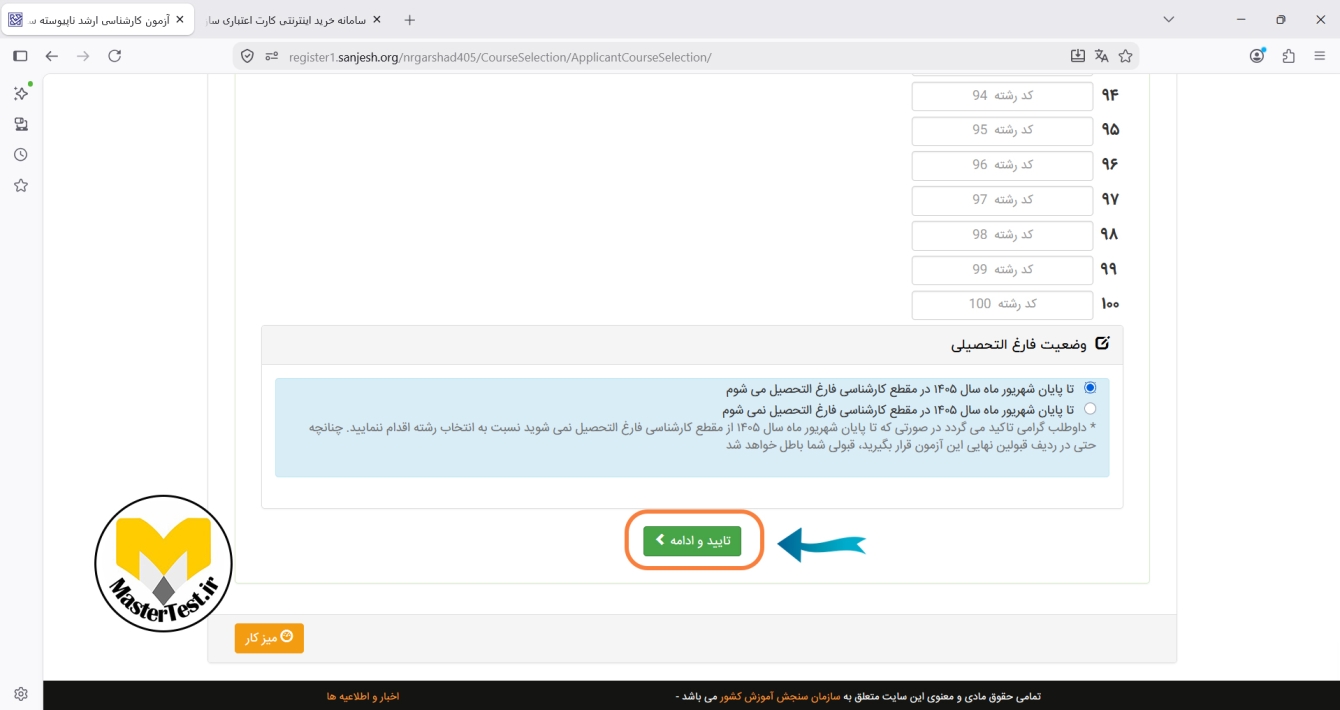Open the extensions puzzle icon
Image resolution: width=1340 pixels, height=710 pixels.
1288,56
